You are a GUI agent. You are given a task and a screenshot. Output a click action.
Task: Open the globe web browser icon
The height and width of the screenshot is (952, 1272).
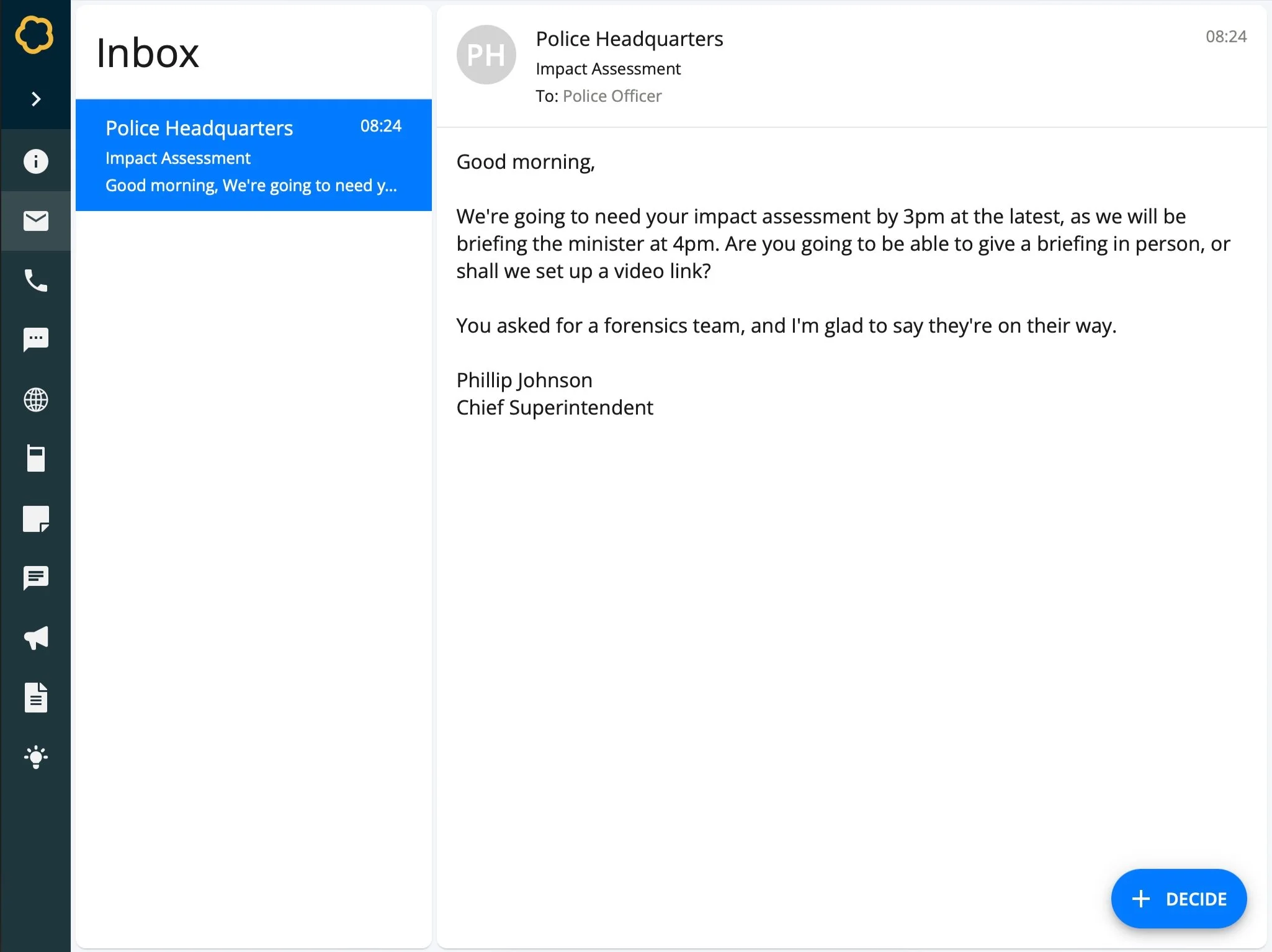coord(35,400)
